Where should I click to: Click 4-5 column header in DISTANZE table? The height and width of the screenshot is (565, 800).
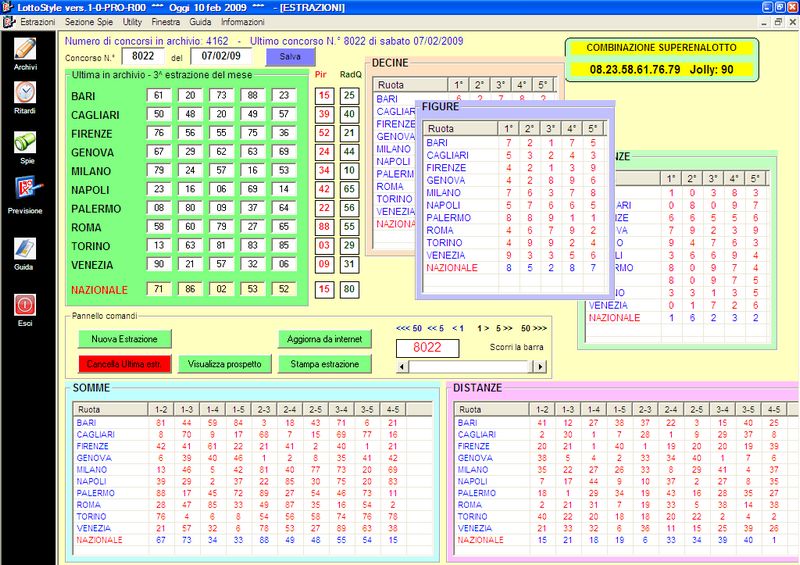click(774, 409)
